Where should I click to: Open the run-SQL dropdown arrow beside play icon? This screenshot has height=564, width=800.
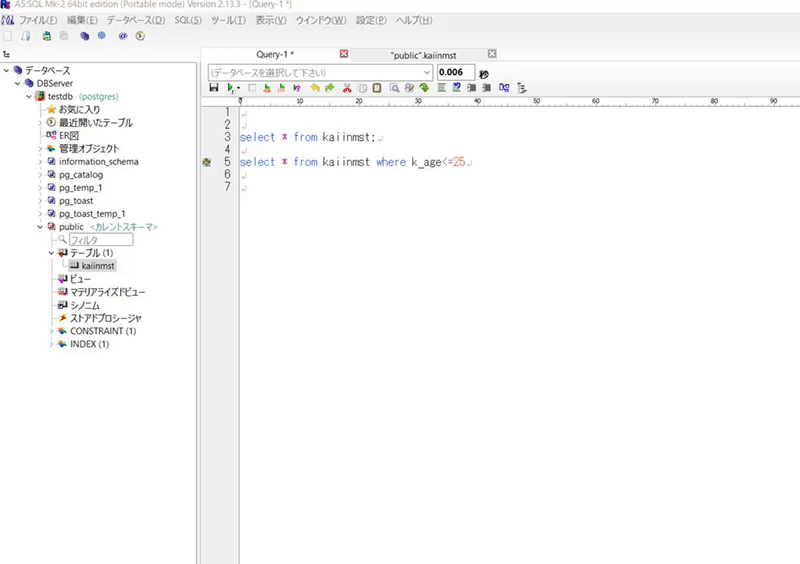238,88
